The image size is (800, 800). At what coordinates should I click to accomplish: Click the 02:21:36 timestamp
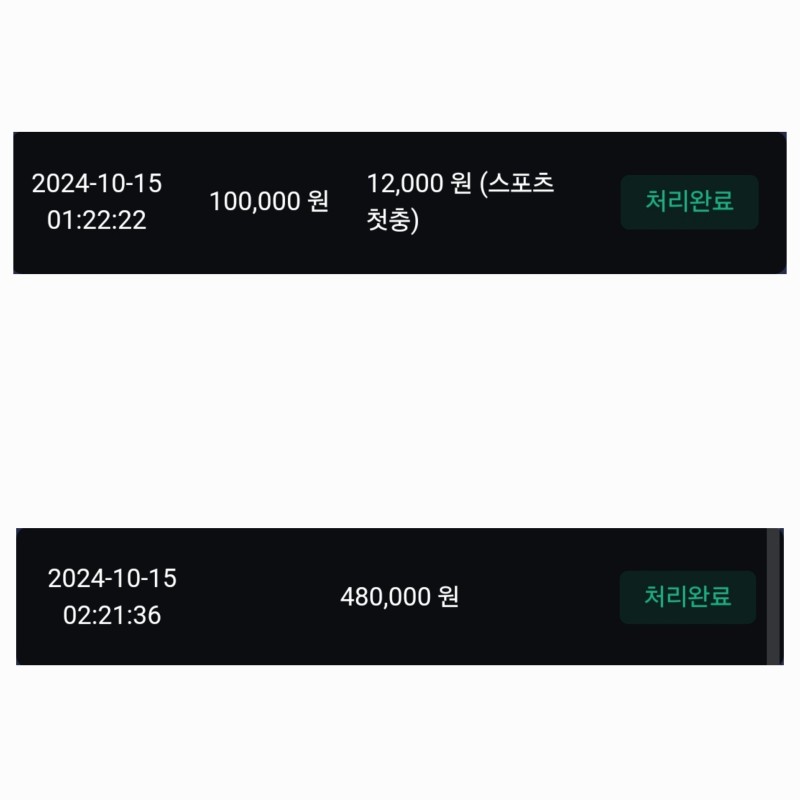coord(112,615)
